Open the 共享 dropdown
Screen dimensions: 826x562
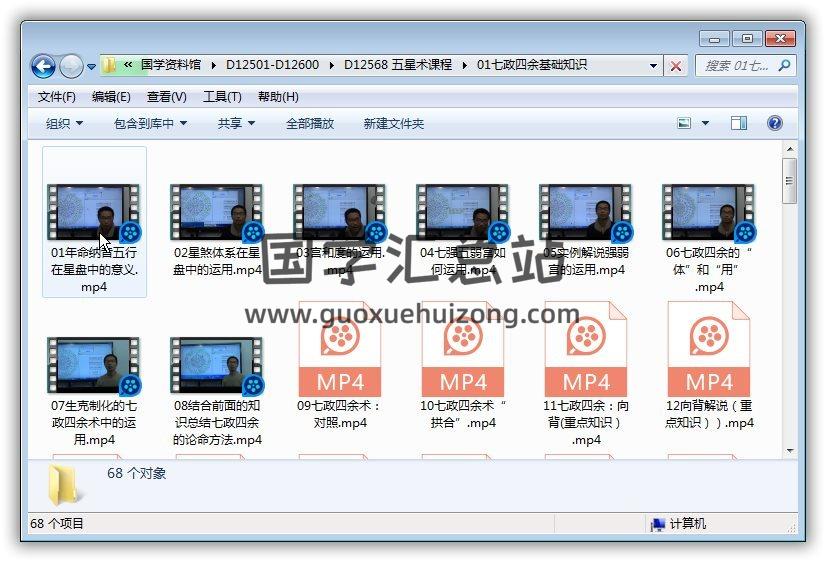(x=237, y=123)
